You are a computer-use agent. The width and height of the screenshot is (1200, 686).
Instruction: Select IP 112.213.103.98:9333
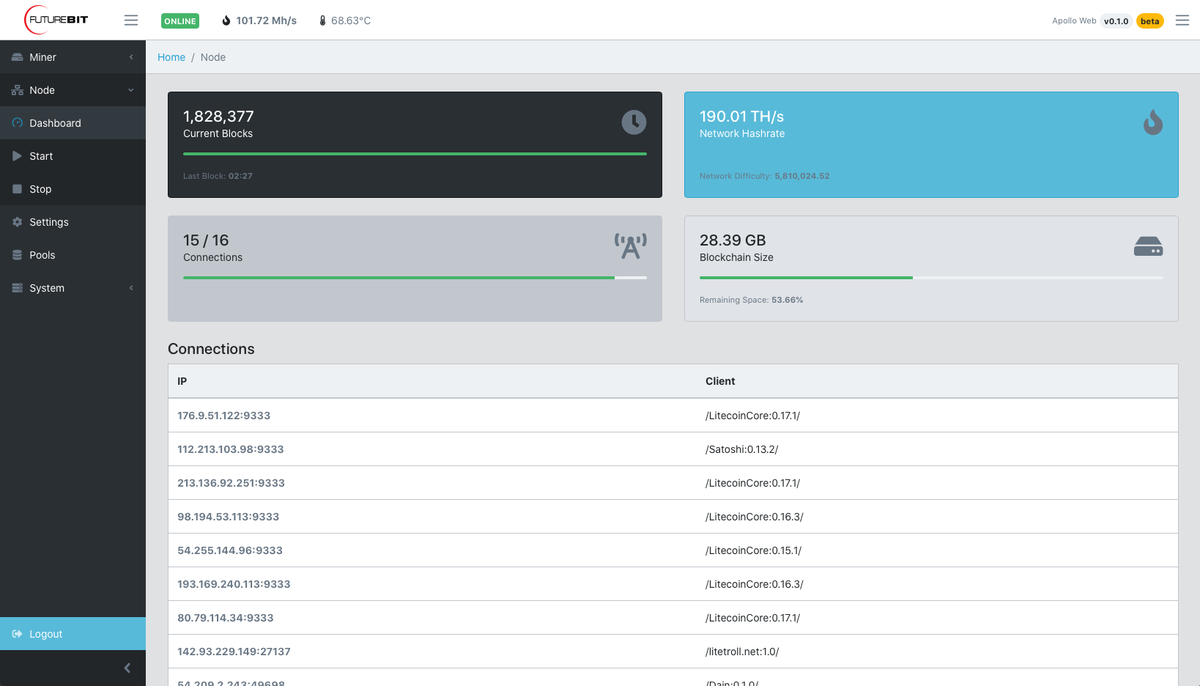click(231, 449)
